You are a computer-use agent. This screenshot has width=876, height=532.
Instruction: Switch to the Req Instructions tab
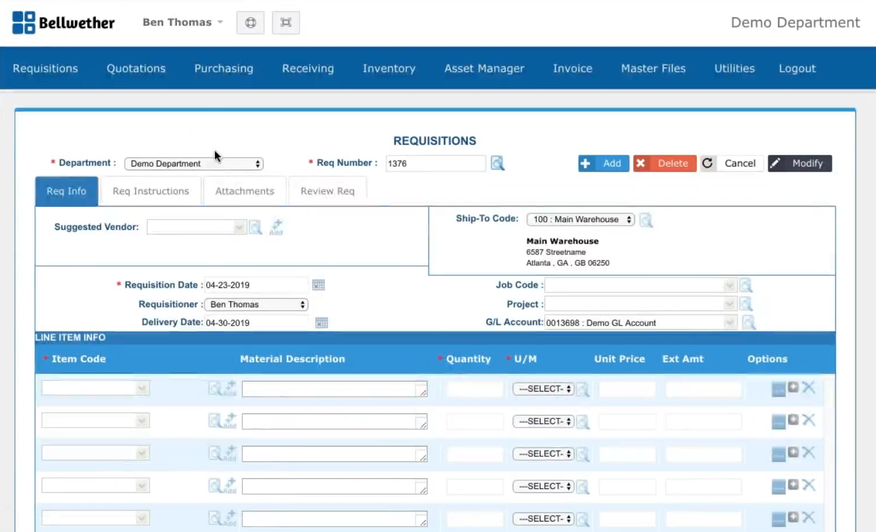150,191
